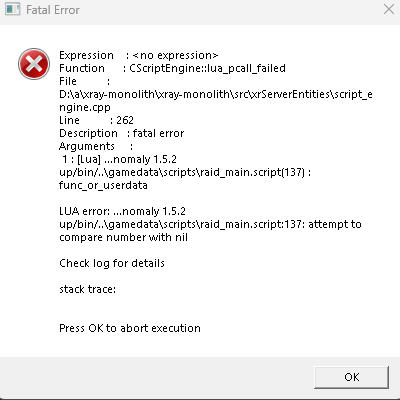Click the red error X icon
This screenshot has height=400, width=400.
34,64
